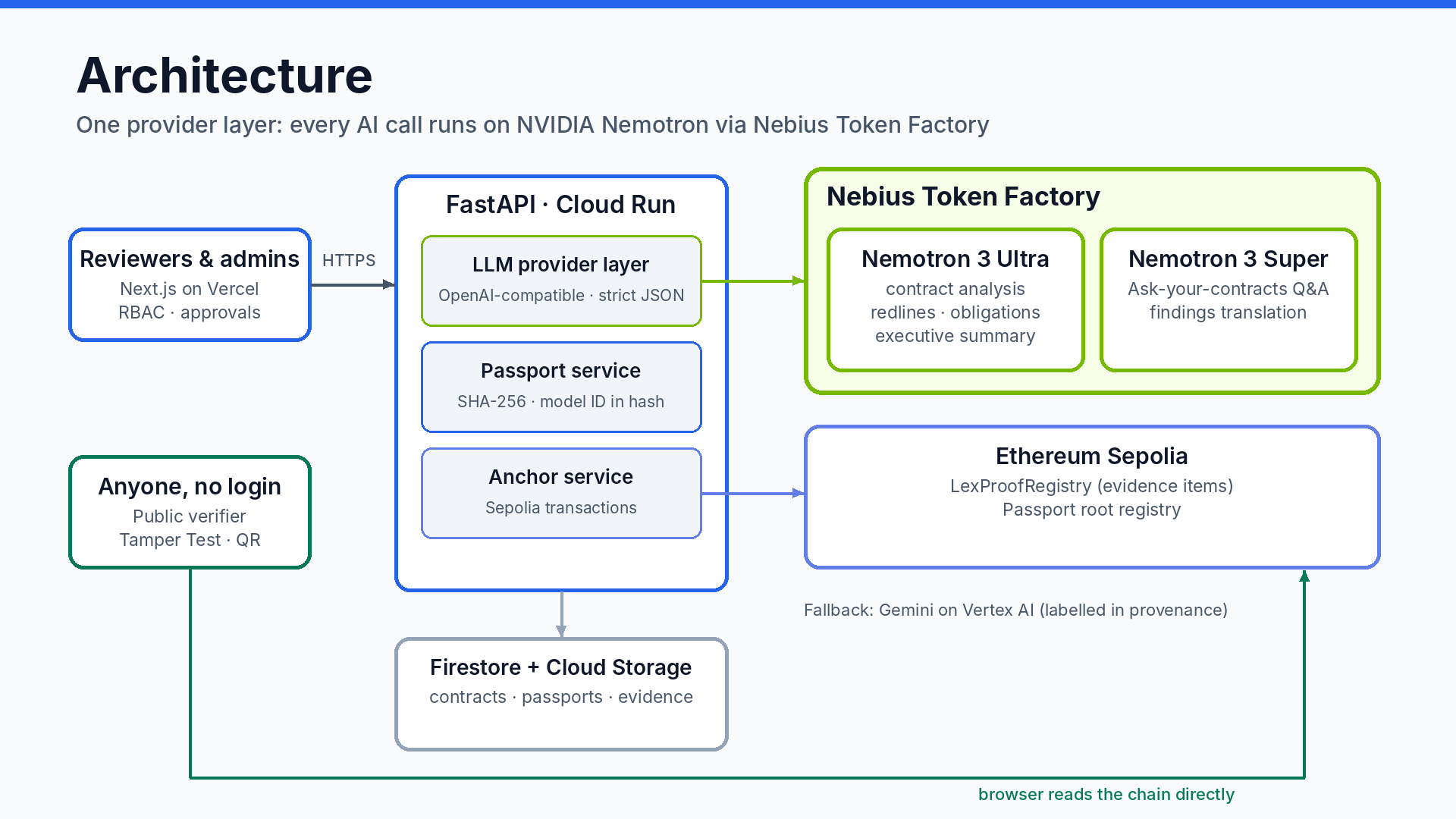Click the HTTPS arrow label
The width and height of the screenshot is (1456, 819).
pos(349,260)
